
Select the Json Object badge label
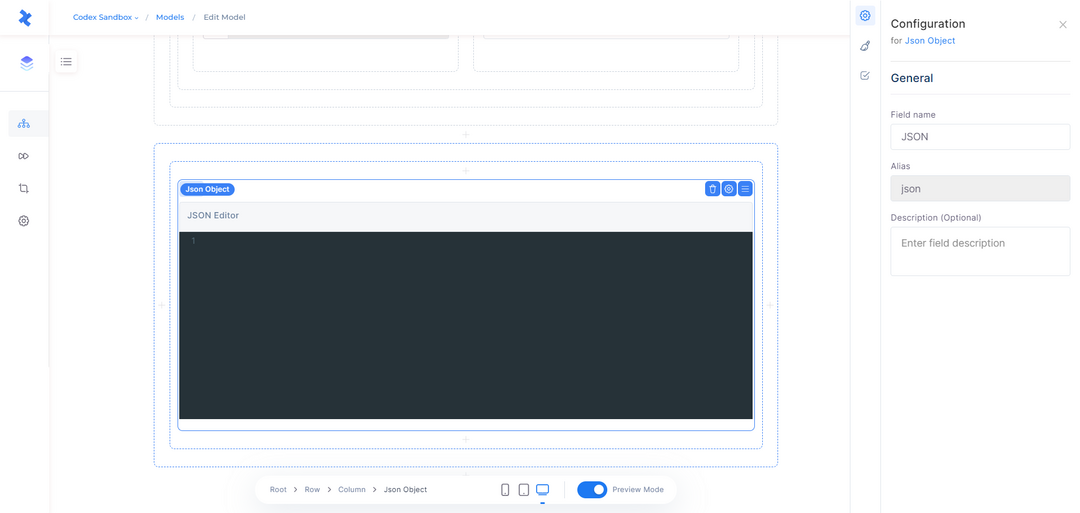[x=207, y=189]
